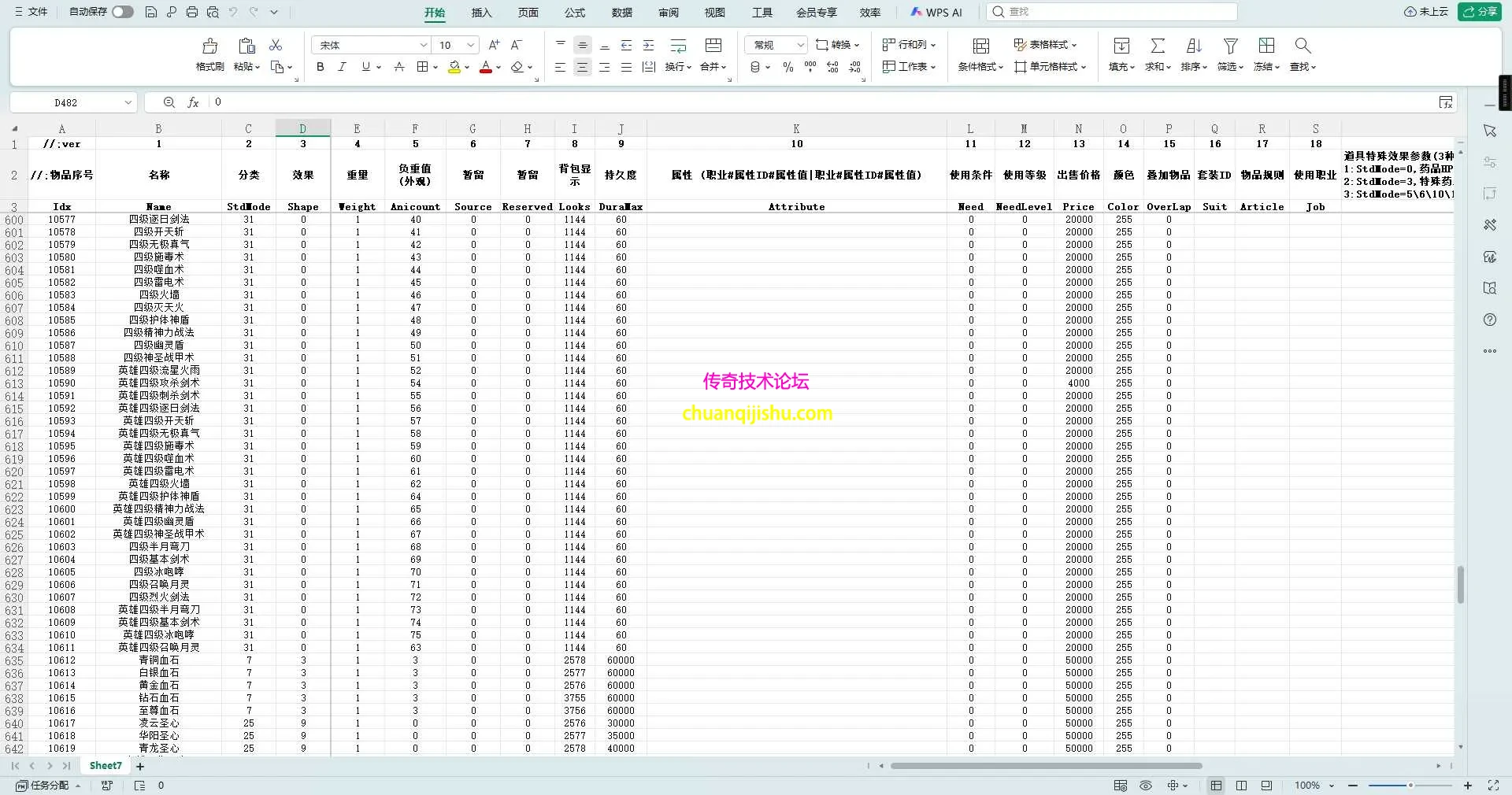1512x795 pixels.
Task: Open the name box dropdown showing D482
Action: click(x=128, y=102)
